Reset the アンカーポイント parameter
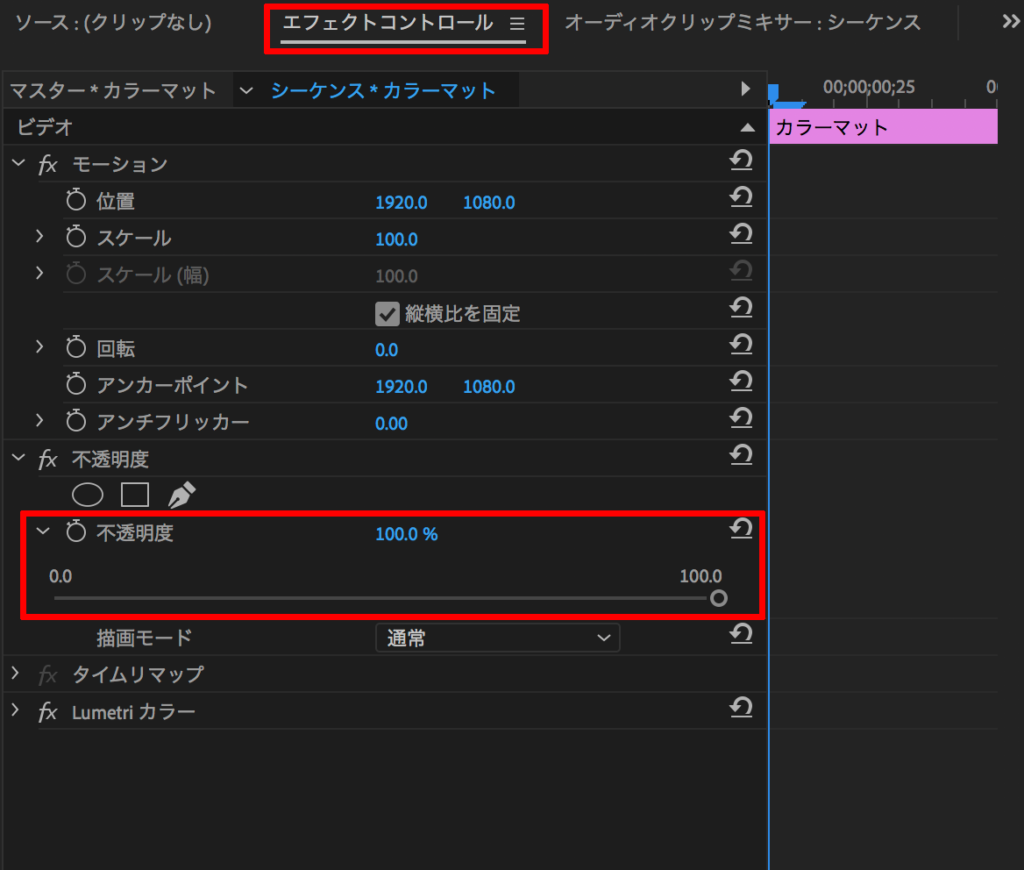 click(x=741, y=381)
